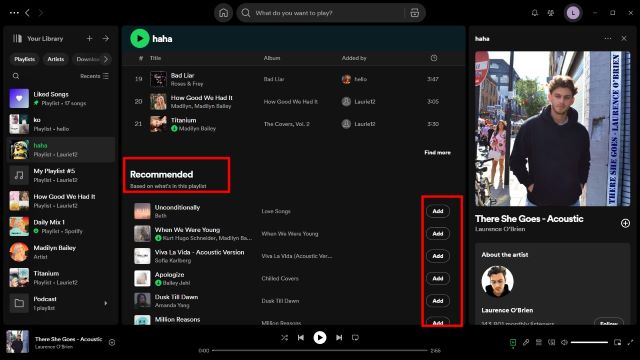Viewport: 640px width, 360px height.
Task: Open Unconditionally album Love Songs
Action: tap(276, 211)
